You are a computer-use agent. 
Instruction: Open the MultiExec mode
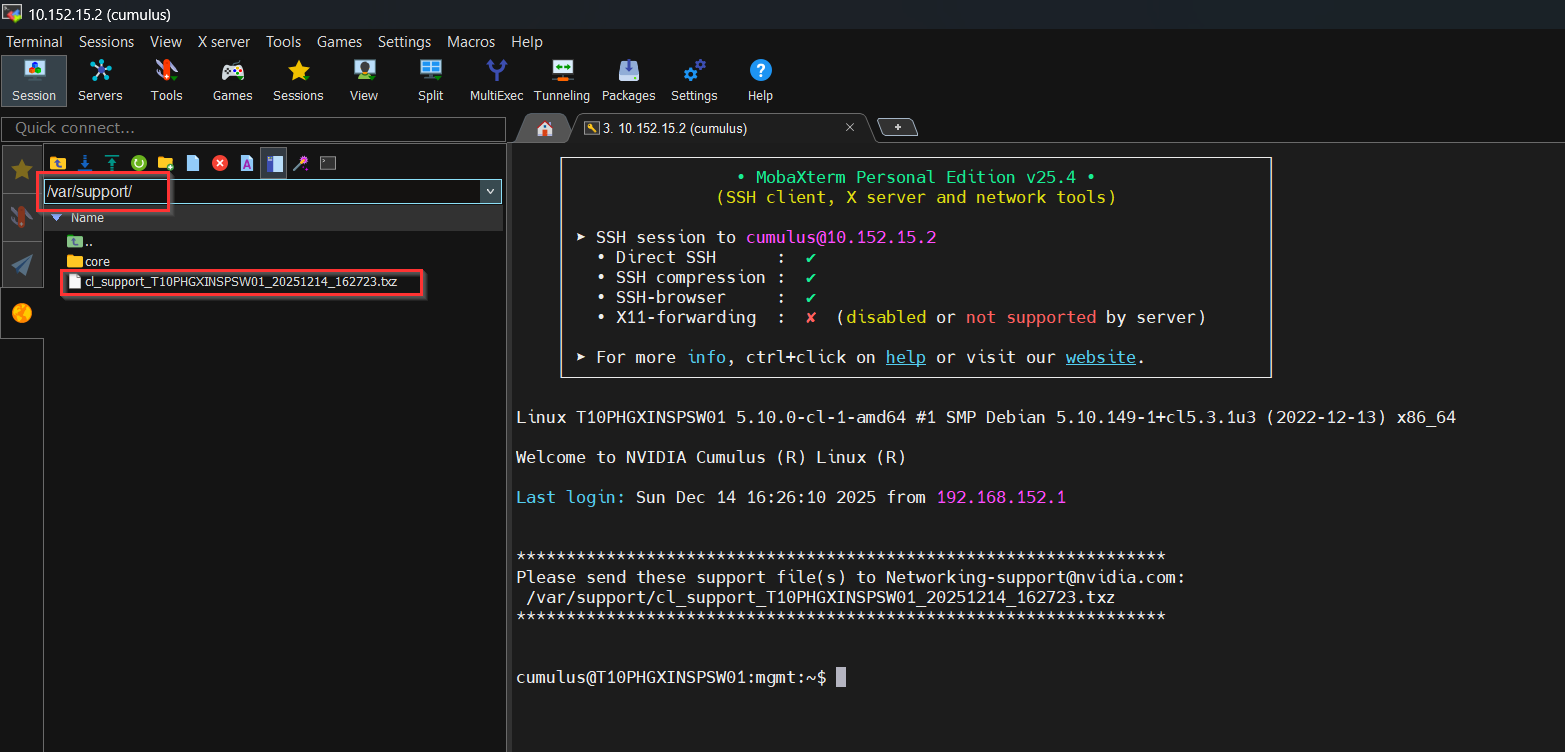click(497, 80)
